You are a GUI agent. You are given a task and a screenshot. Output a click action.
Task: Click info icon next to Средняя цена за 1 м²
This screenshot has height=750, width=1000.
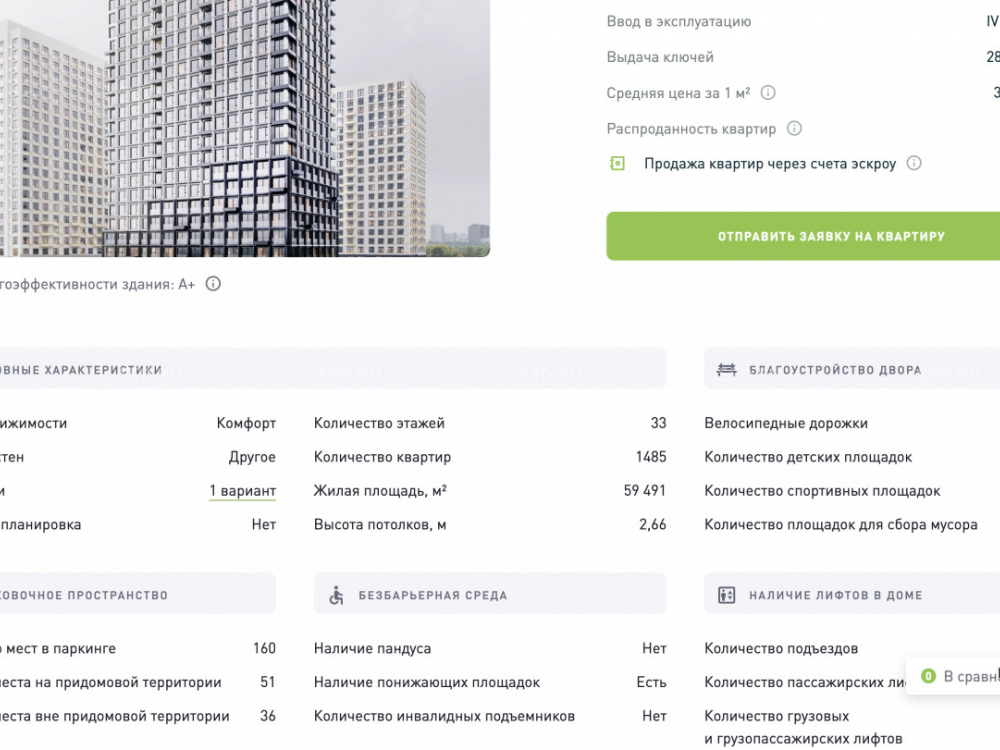[768, 93]
